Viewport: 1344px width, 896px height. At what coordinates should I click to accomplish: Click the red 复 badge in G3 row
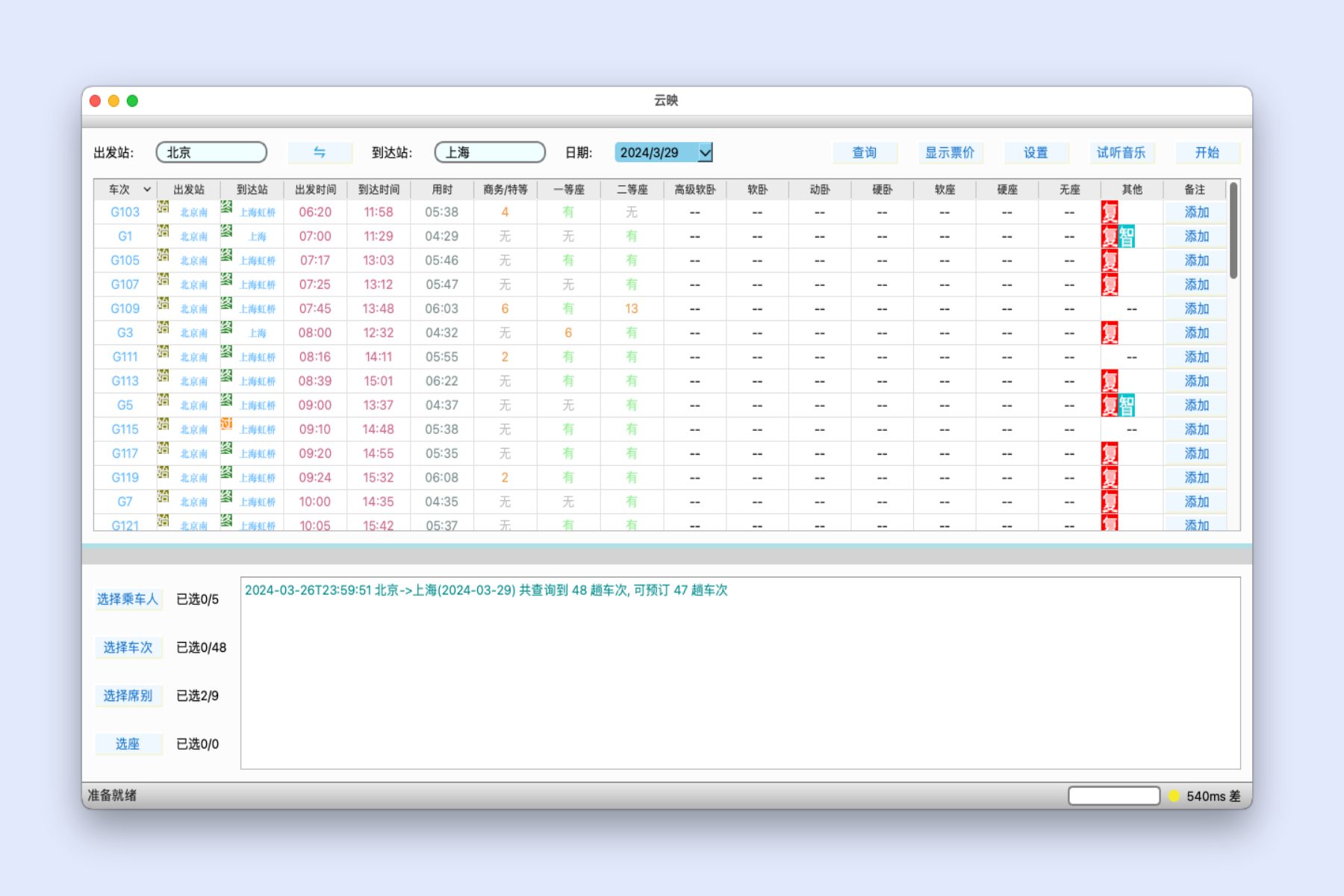pos(1110,333)
